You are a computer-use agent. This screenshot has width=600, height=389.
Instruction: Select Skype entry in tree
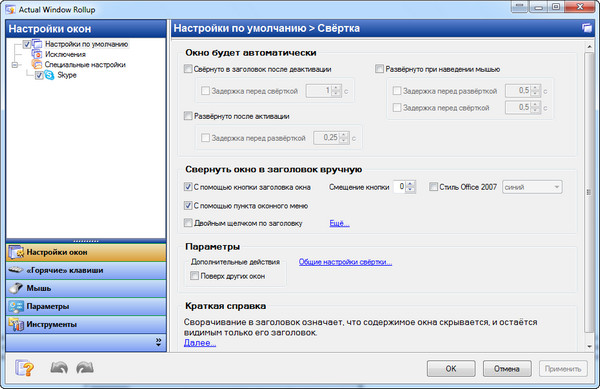point(67,75)
